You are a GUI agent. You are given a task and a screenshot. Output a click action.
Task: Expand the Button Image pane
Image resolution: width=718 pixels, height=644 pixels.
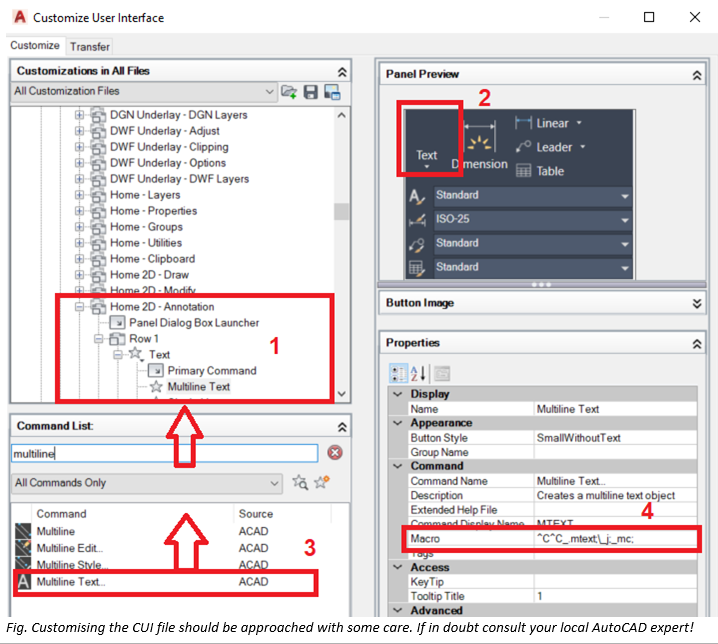coord(696,304)
